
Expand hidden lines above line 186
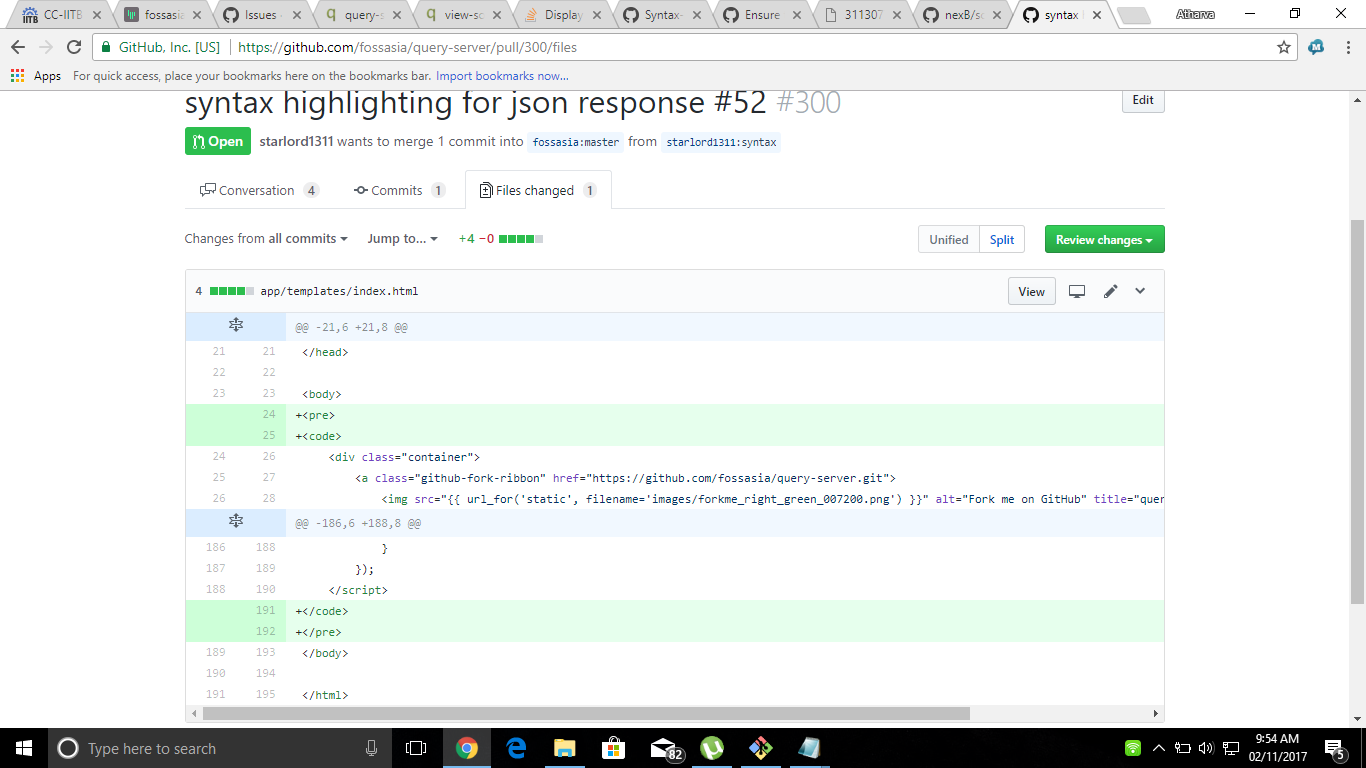click(x=236, y=522)
